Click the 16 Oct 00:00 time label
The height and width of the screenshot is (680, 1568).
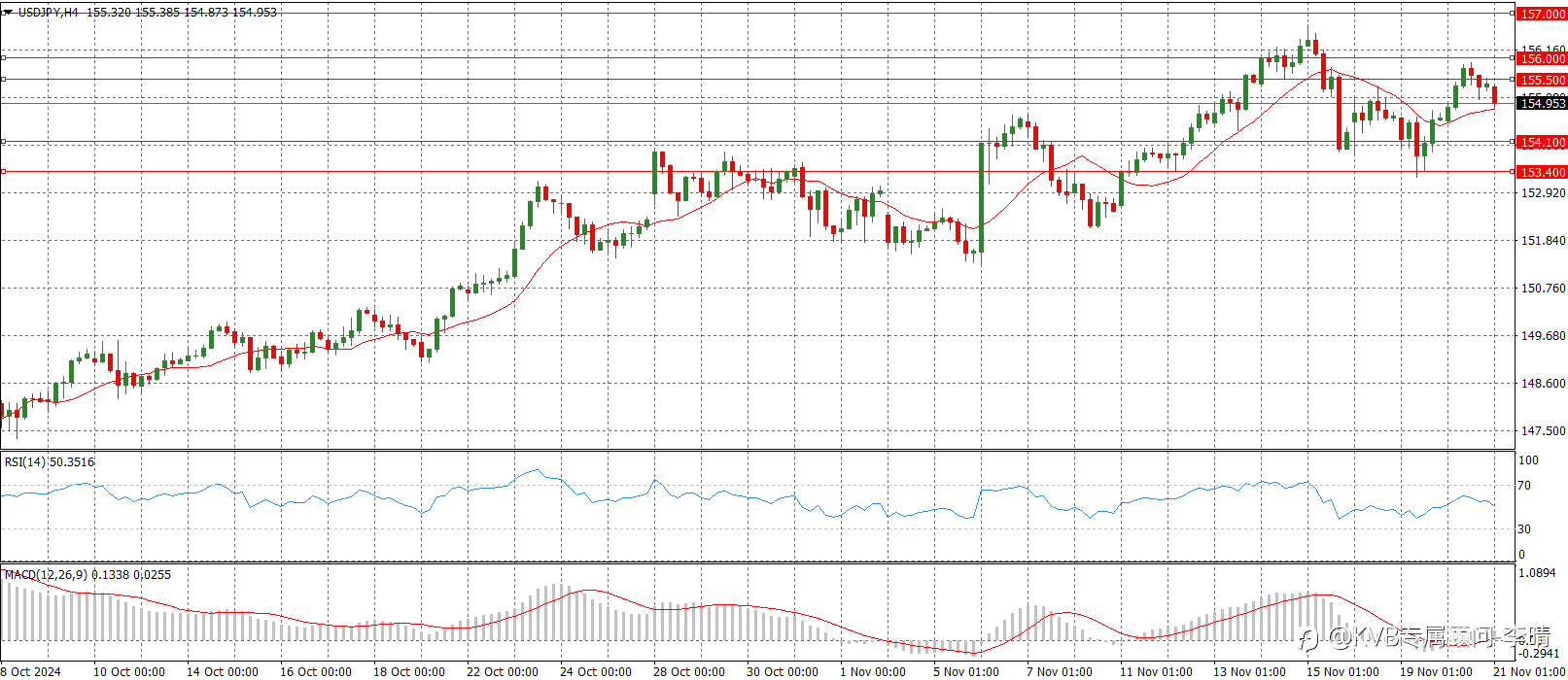coord(316,672)
